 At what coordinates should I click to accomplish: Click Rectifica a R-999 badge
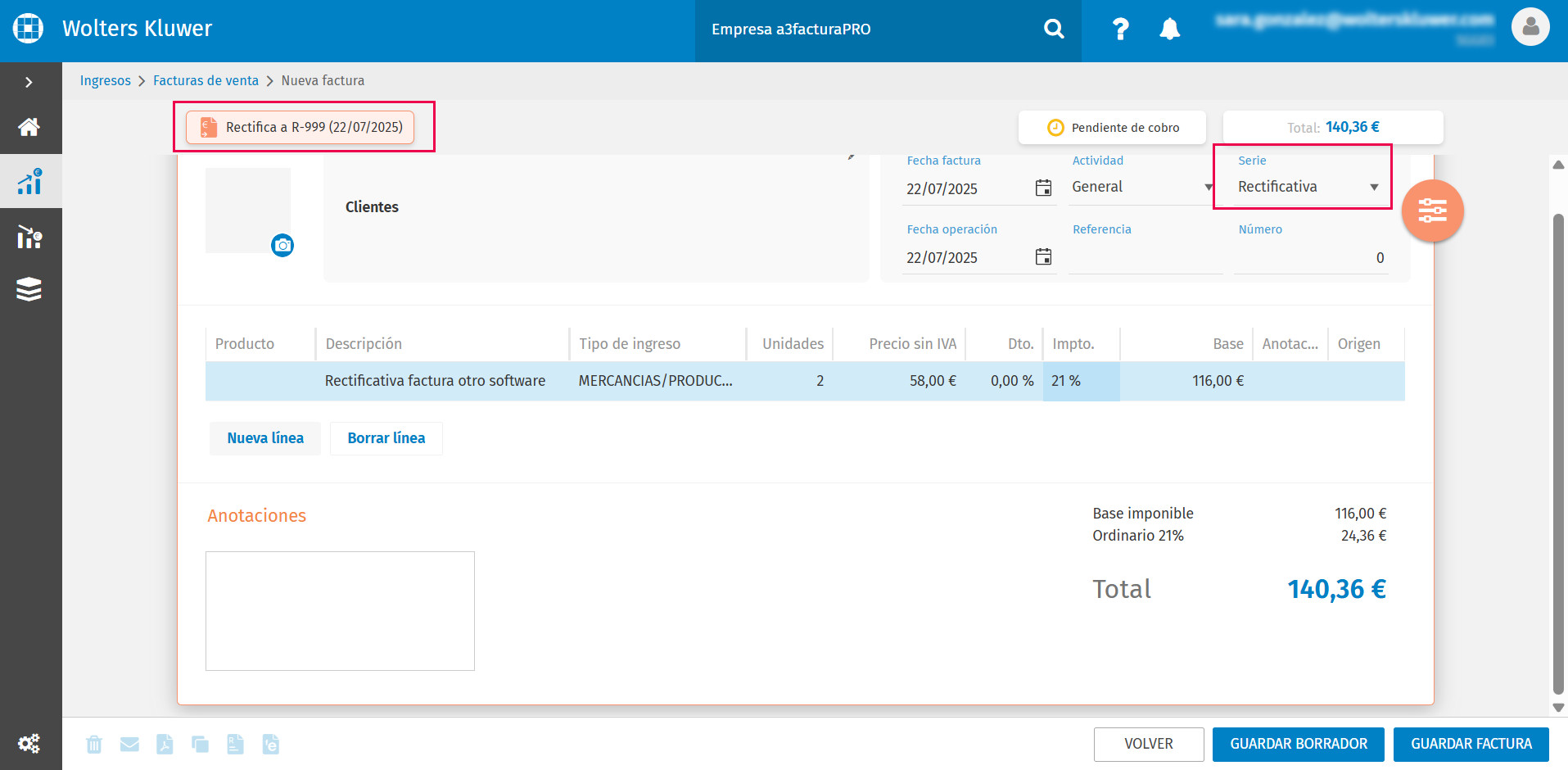300,127
